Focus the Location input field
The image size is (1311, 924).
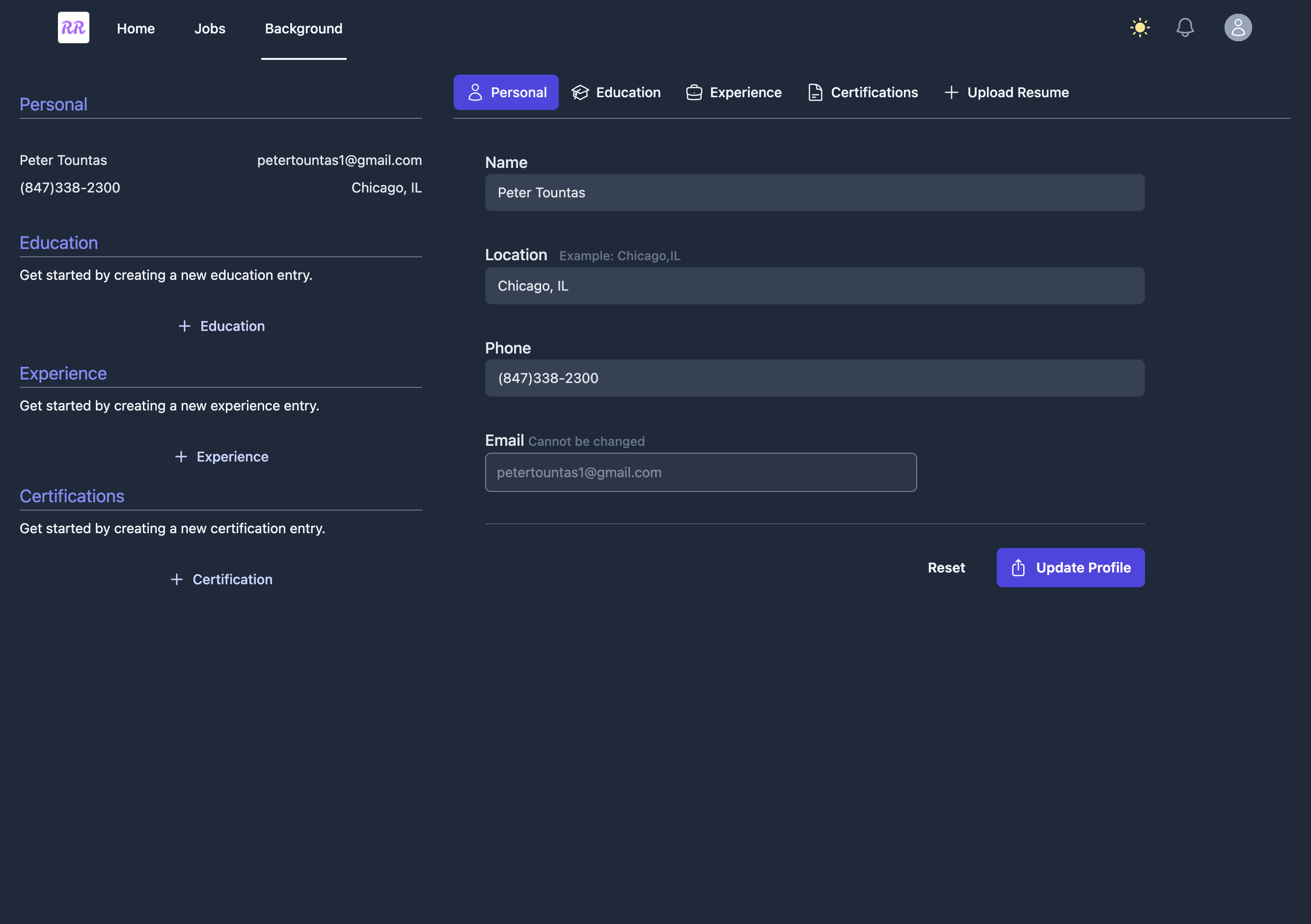[814, 286]
